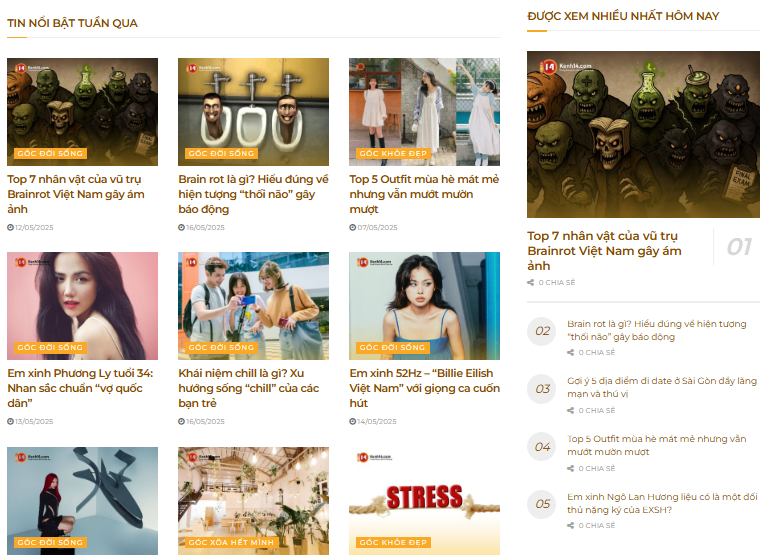Click share icon under 'Brain rot là gì' sidebar item
This screenshot has height=557, width=773.
point(571,353)
